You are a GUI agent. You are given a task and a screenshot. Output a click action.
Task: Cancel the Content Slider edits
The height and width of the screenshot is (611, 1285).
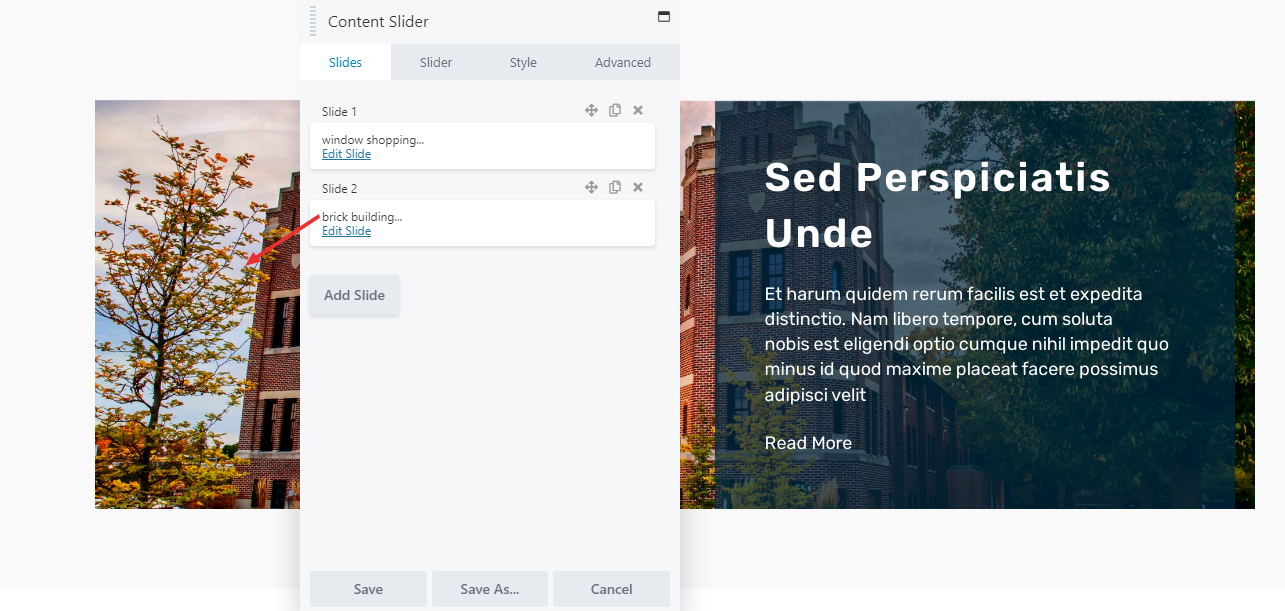click(611, 589)
